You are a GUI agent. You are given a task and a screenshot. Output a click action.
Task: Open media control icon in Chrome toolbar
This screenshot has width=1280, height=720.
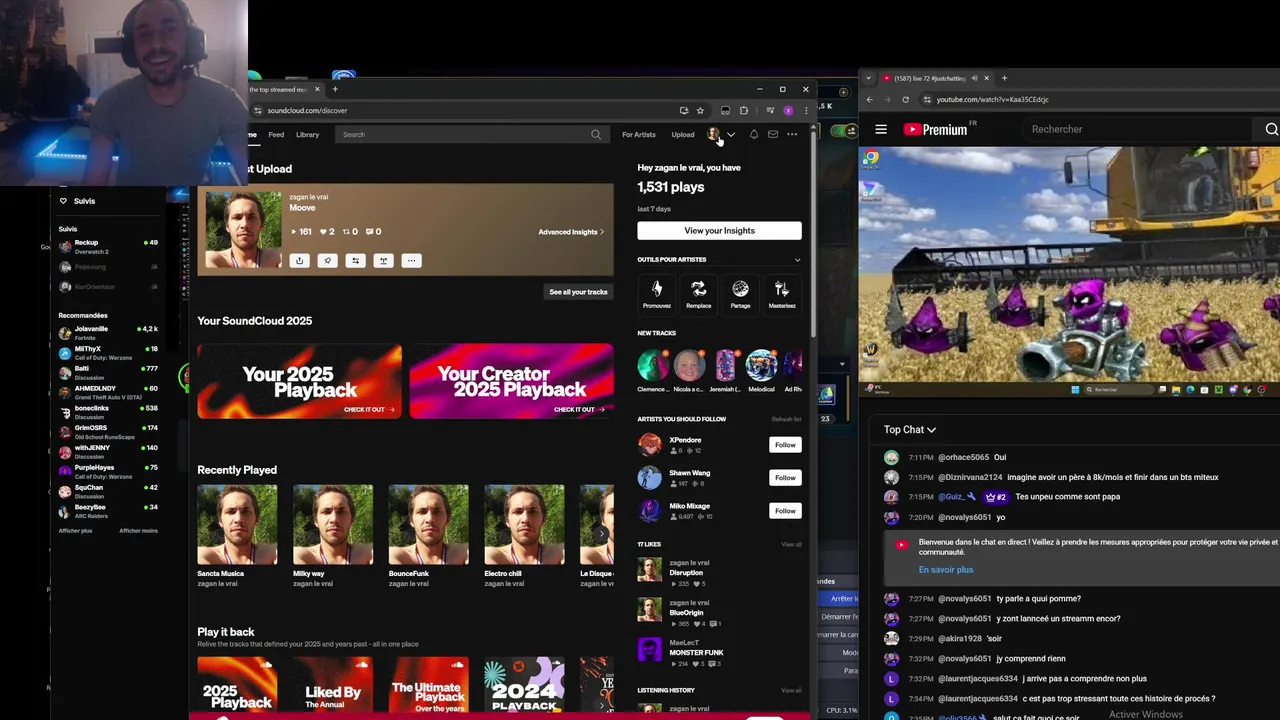point(770,110)
